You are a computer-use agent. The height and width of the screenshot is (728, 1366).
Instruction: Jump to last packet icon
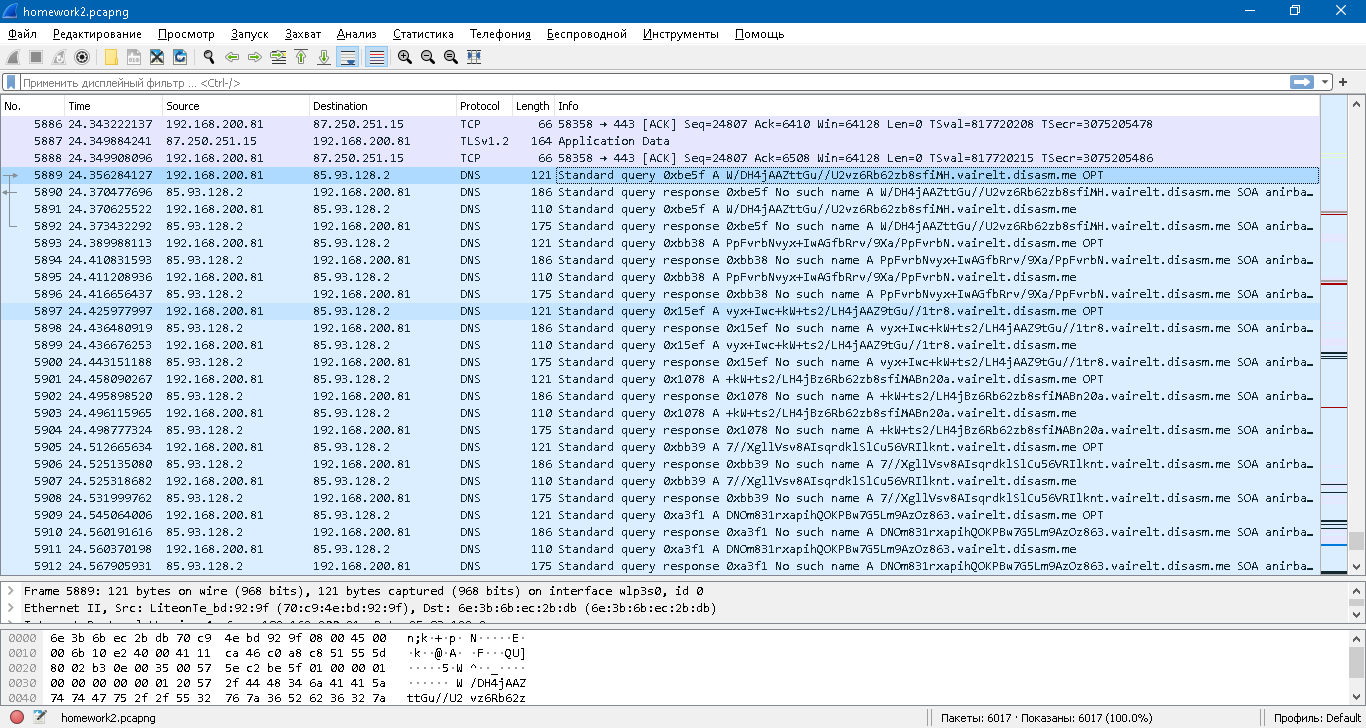pos(324,57)
